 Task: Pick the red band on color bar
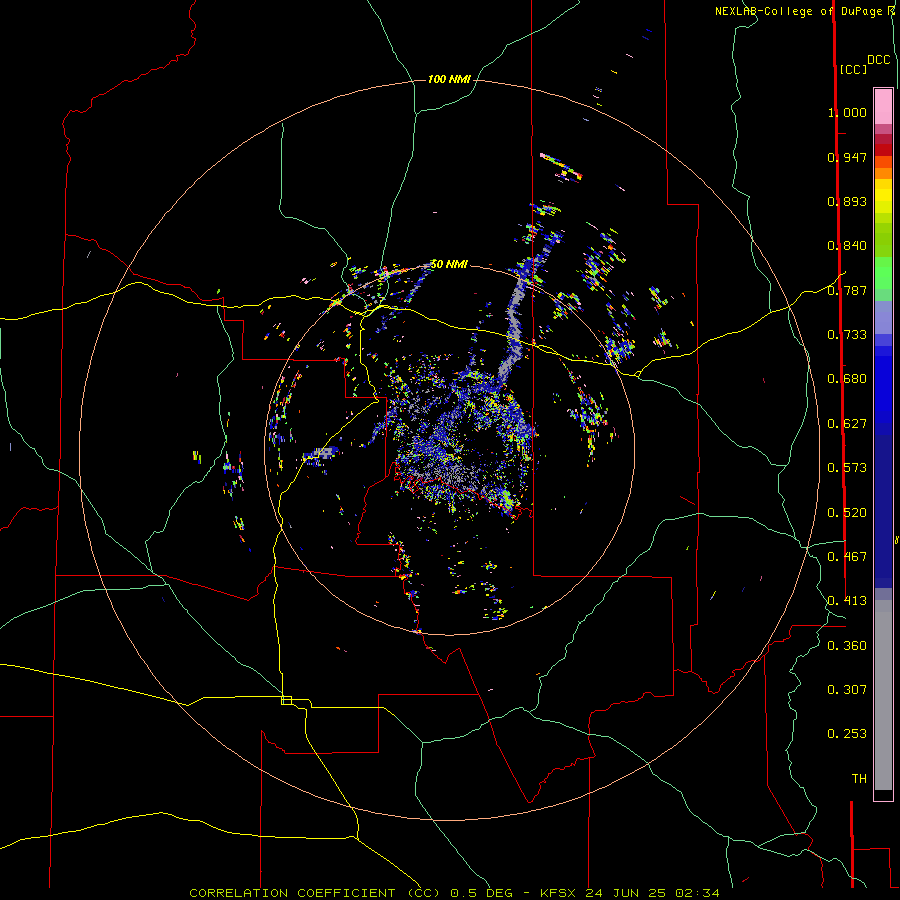pos(883,150)
